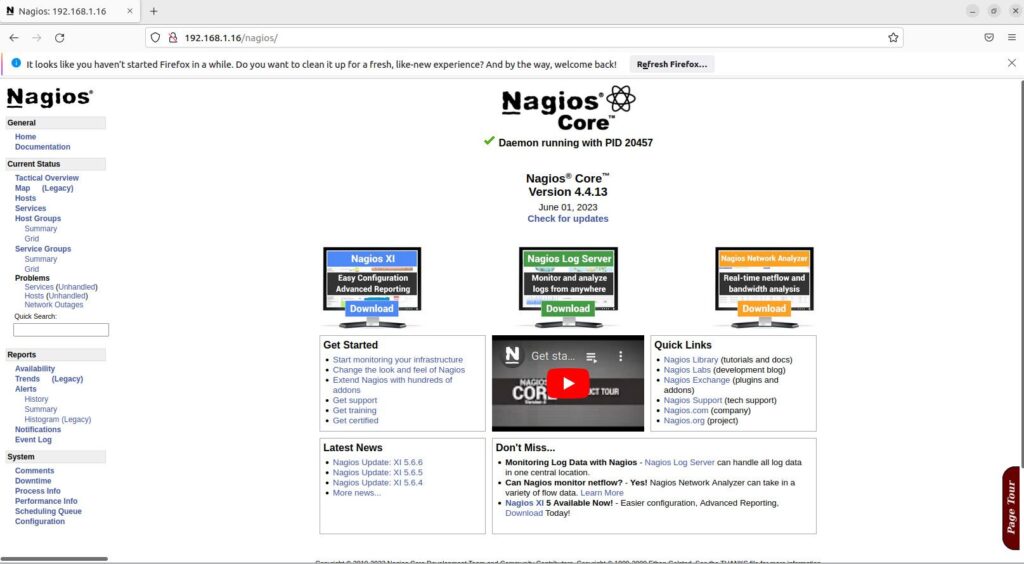Open the Trends report

(27, 379)
